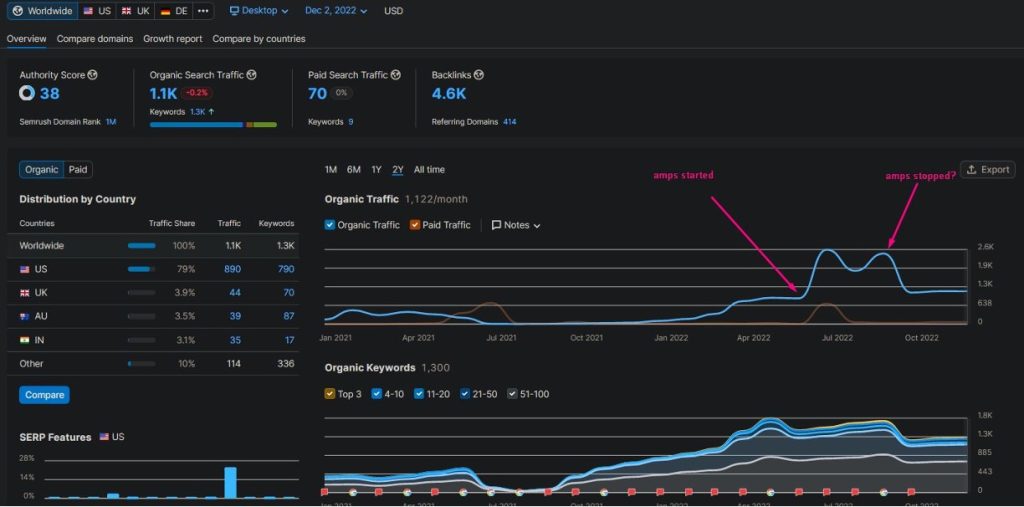The height and width of the screenshot is (507, 1024).
Task: Open IN traffic value 35
Action: 235,340
